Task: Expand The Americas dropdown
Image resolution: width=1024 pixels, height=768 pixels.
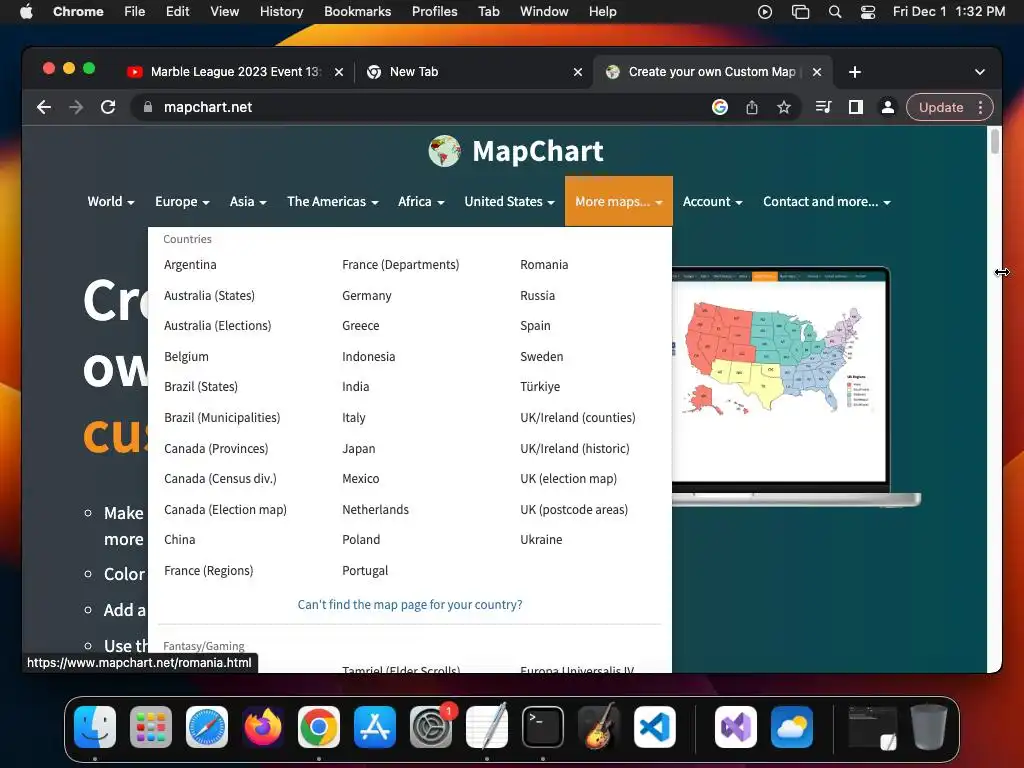Action: pyautogui.click(x=333, y=202)
